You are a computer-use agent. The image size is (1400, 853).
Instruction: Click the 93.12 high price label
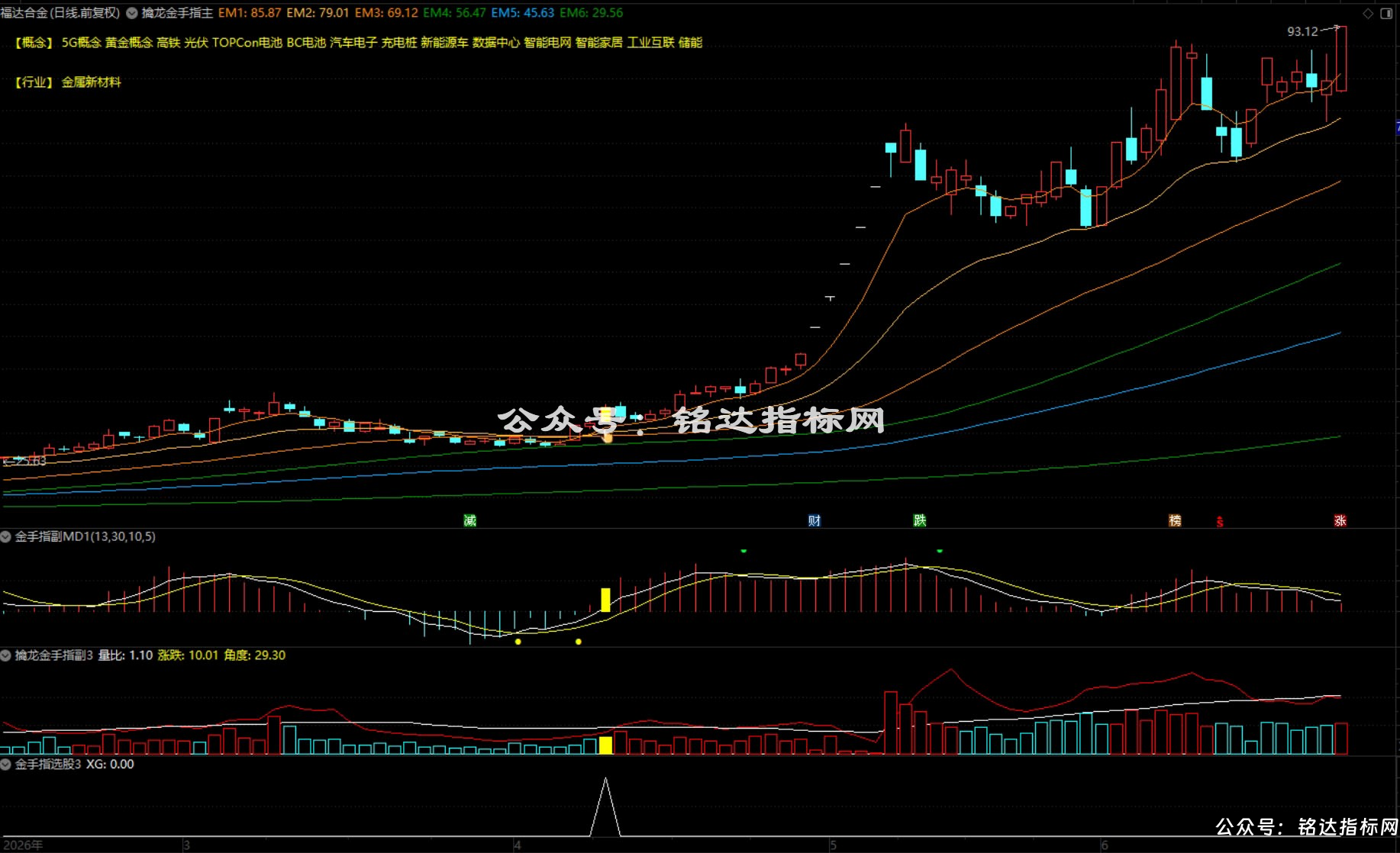pyautogui.click(x=1302, y=31)
